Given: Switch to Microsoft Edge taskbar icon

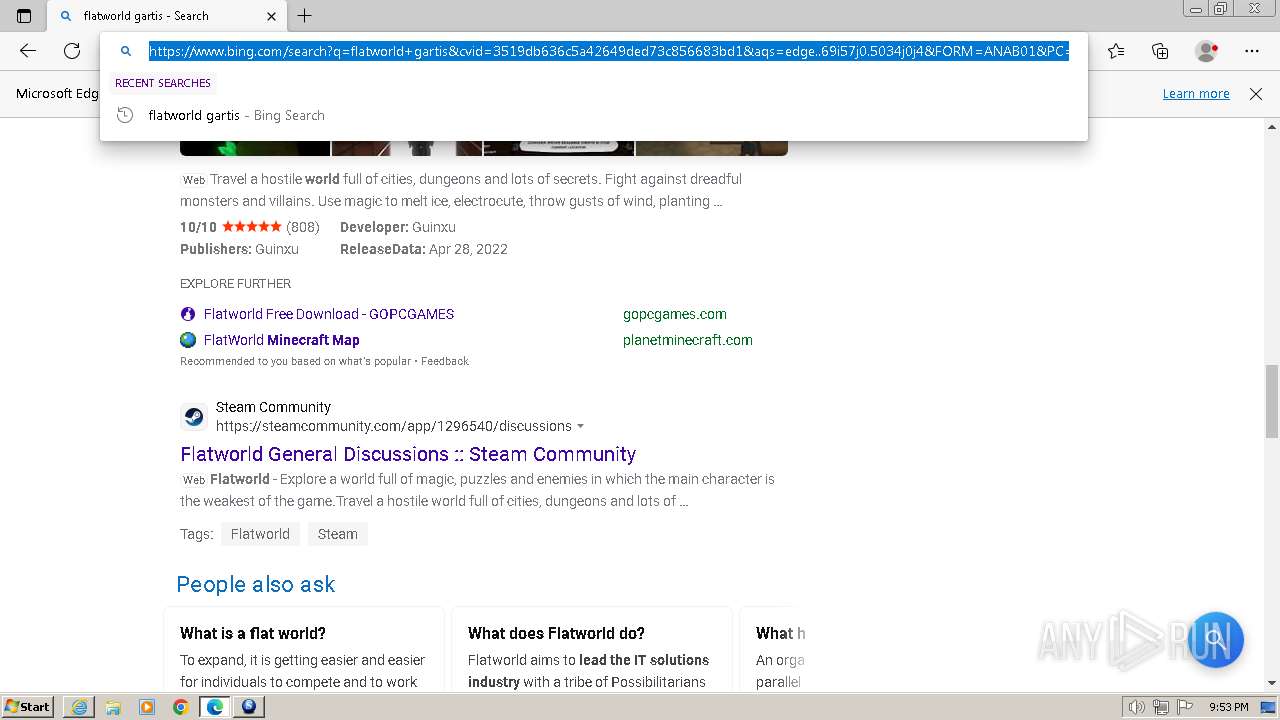Looking at the screenshot, I should pyautogui.click(x=215, y=707).
